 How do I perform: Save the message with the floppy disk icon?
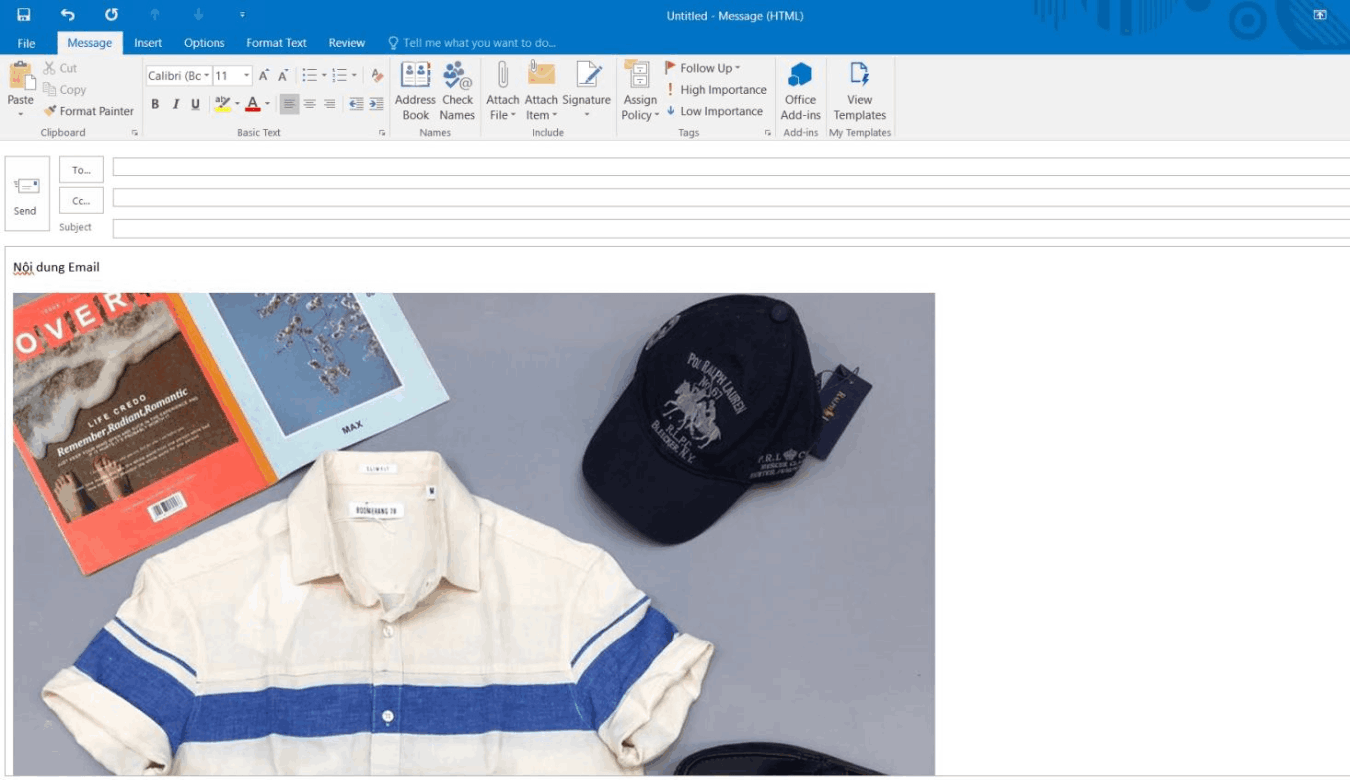pos(23,15)
